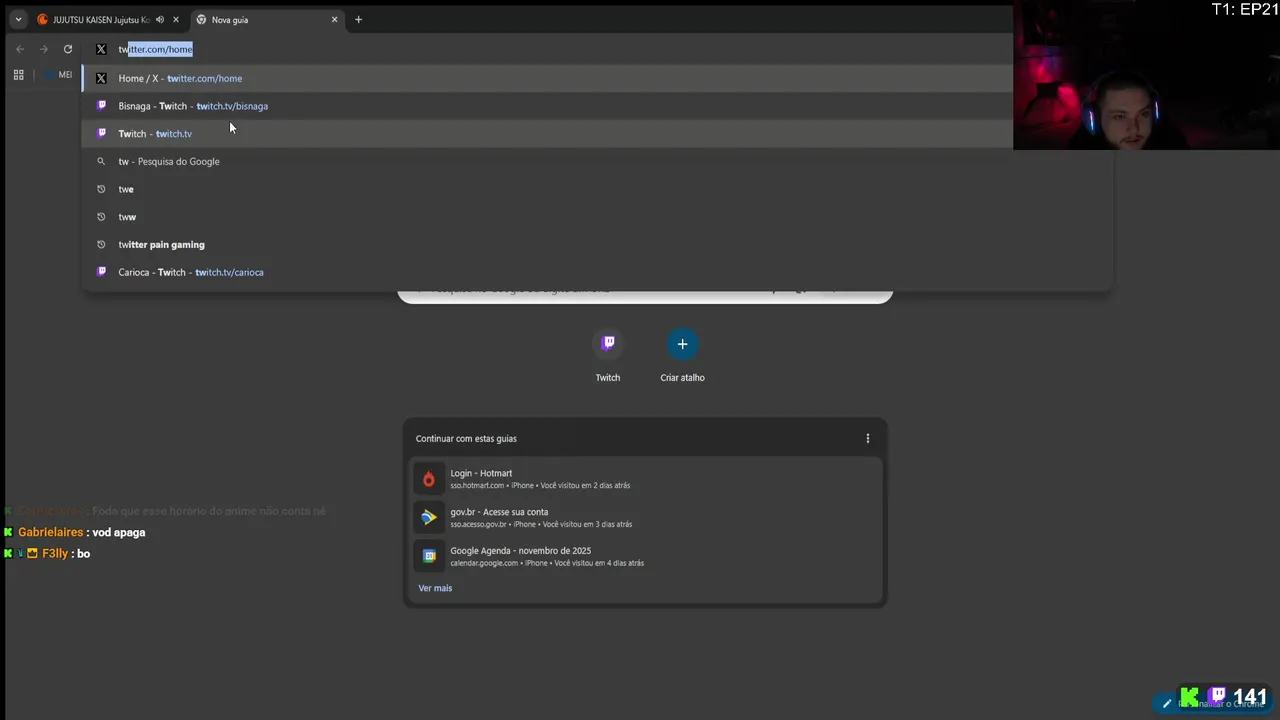Select the 'tww' history suggestion
1280x720 pixels.
(x=597, y=217)
